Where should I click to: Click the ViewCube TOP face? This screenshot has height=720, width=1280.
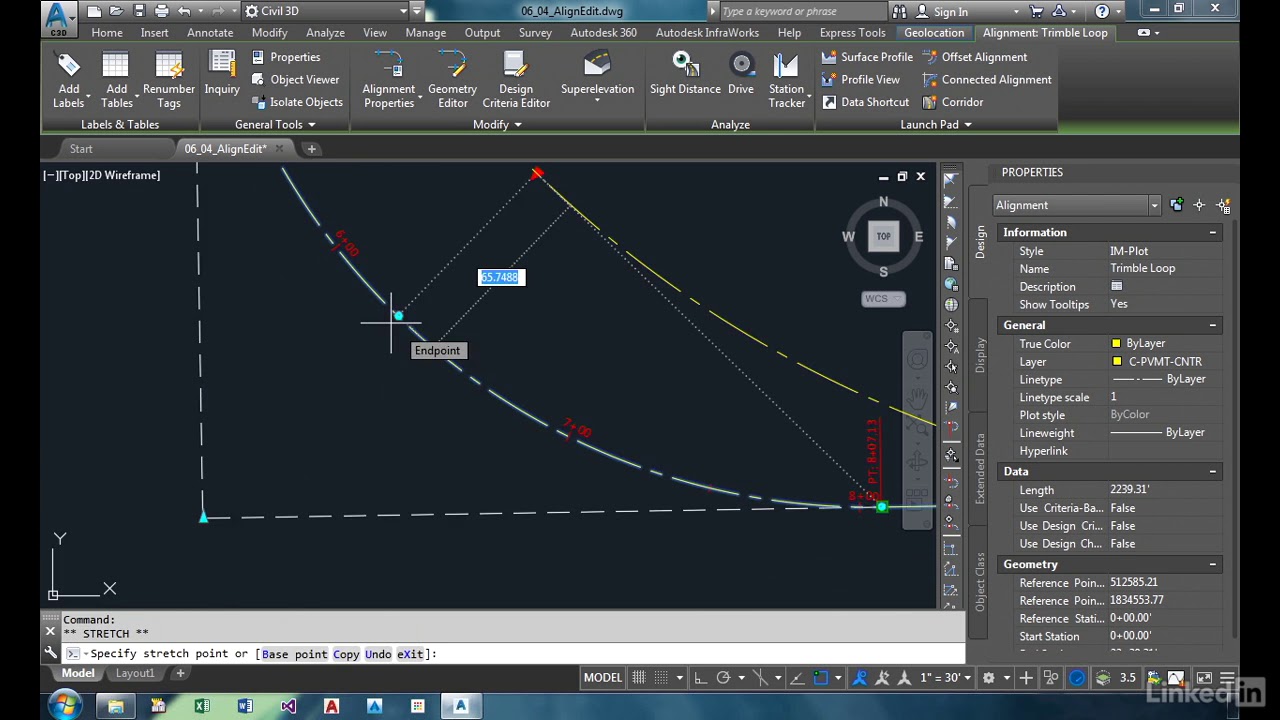pyautogui.click(x=883, y=236)
